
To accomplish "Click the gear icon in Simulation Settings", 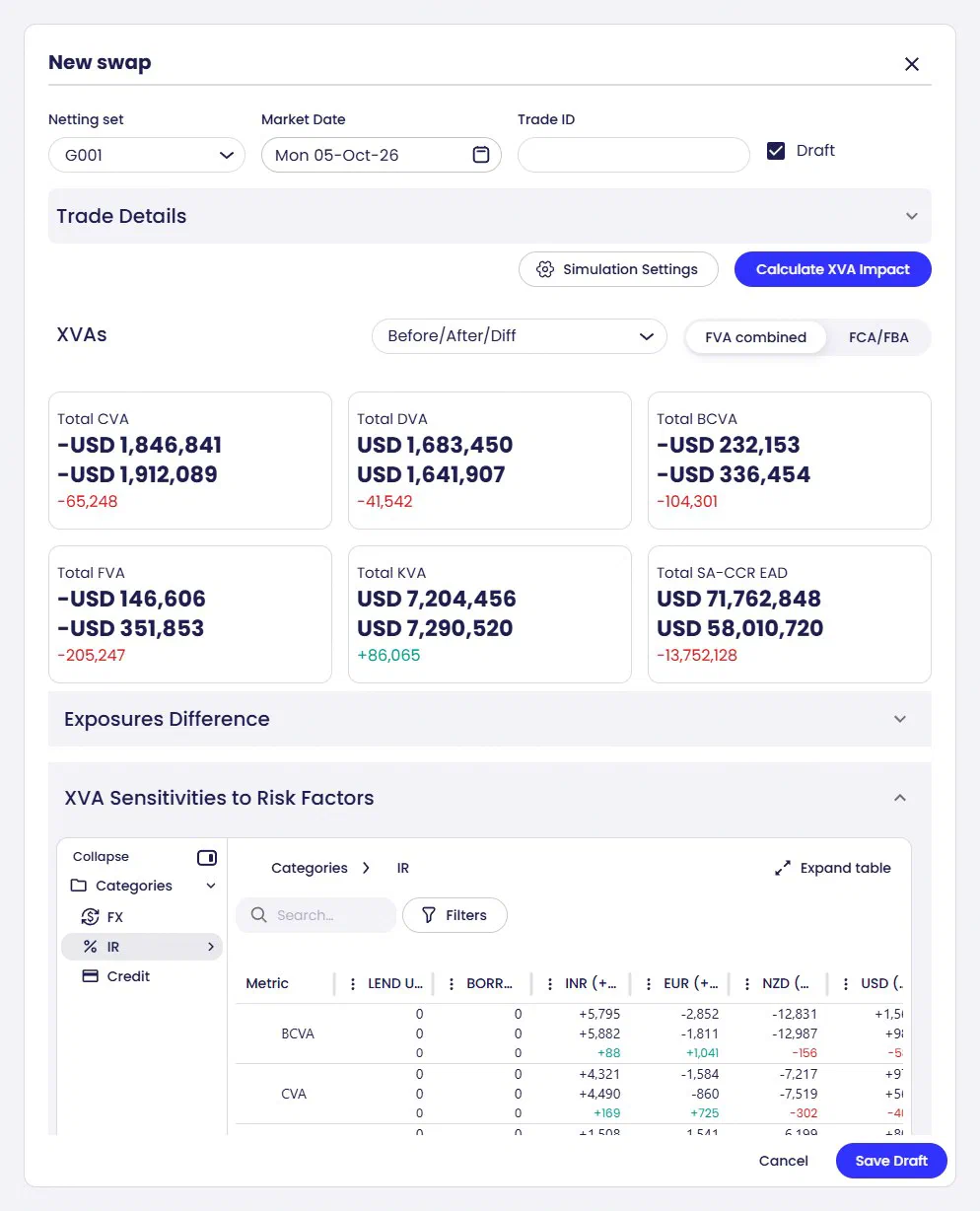I will (x=544, y=269).
